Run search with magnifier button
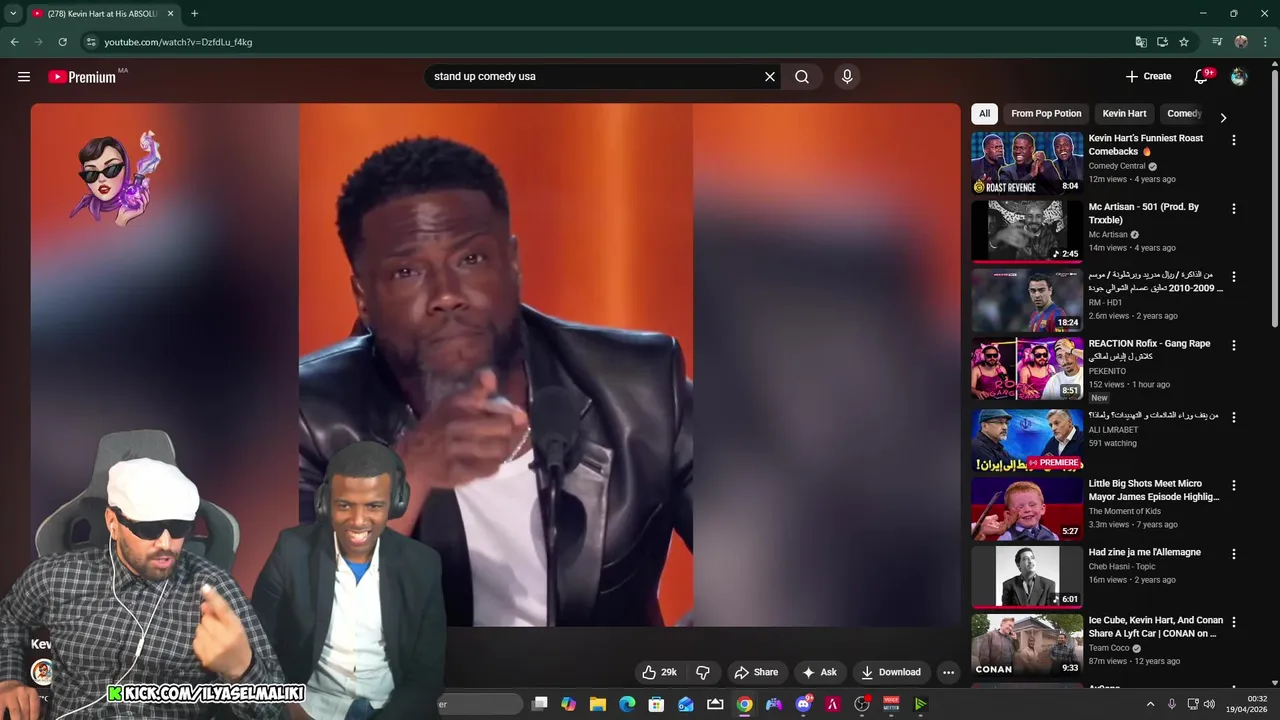This screenshot has height=720, width=1280. [802, 77]
